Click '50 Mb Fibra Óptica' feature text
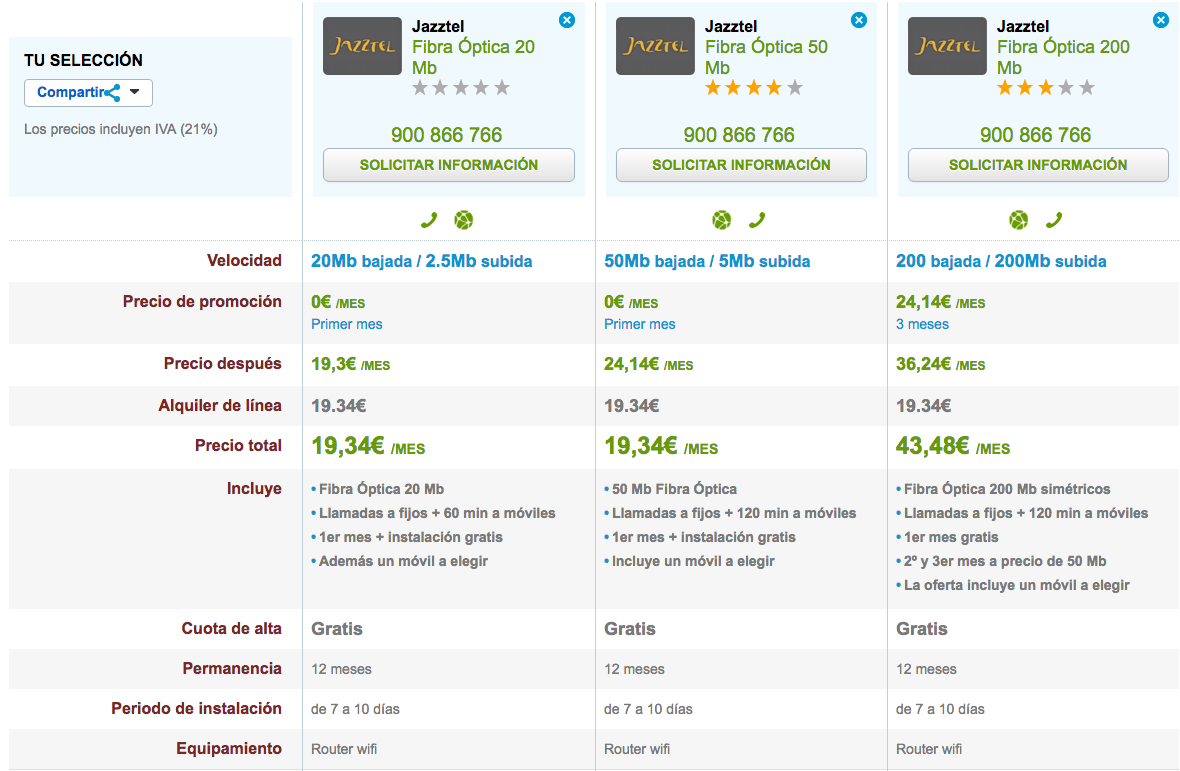The image size is (1180, 771). [674, 489]
